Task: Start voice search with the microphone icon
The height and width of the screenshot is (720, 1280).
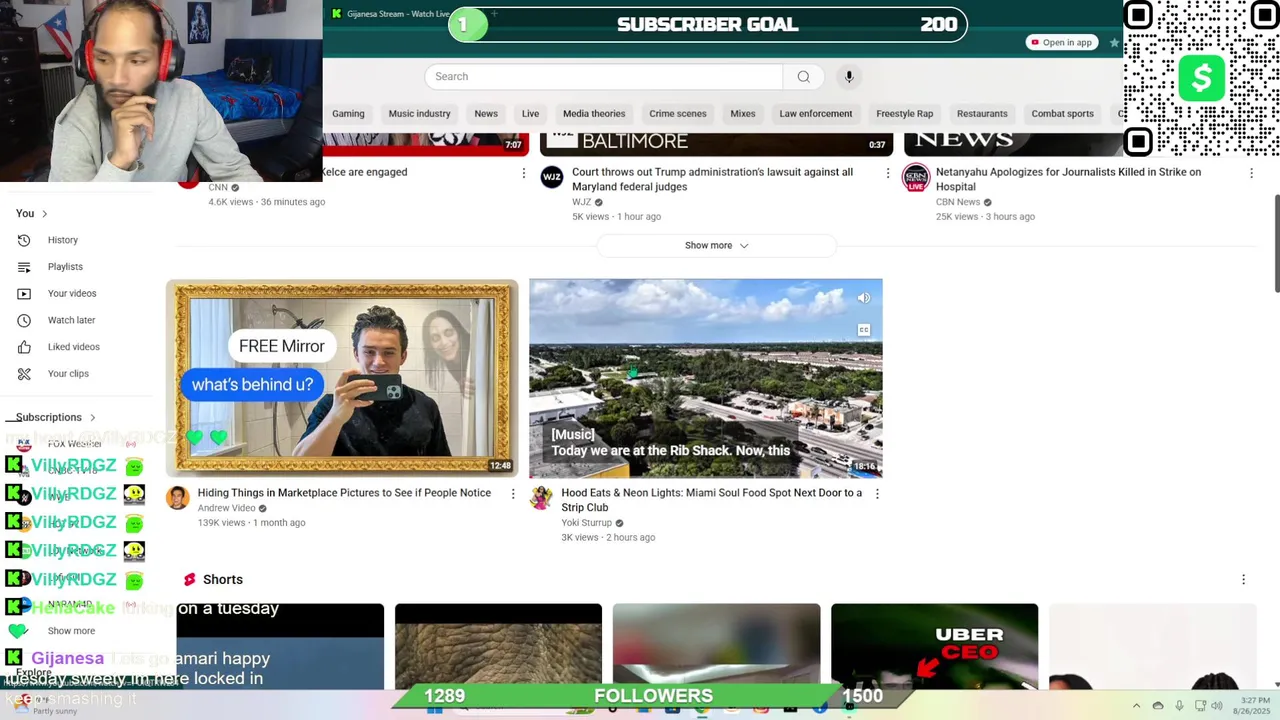Action: 849,77
